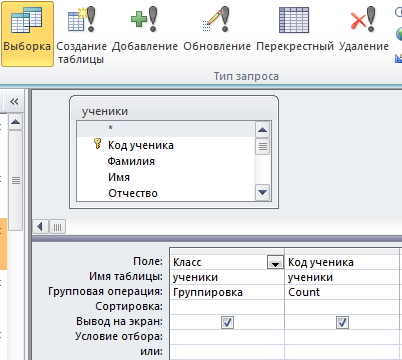Click the Условие отбора cell under Класс
402x360 pixels.
tap(227, 337)
